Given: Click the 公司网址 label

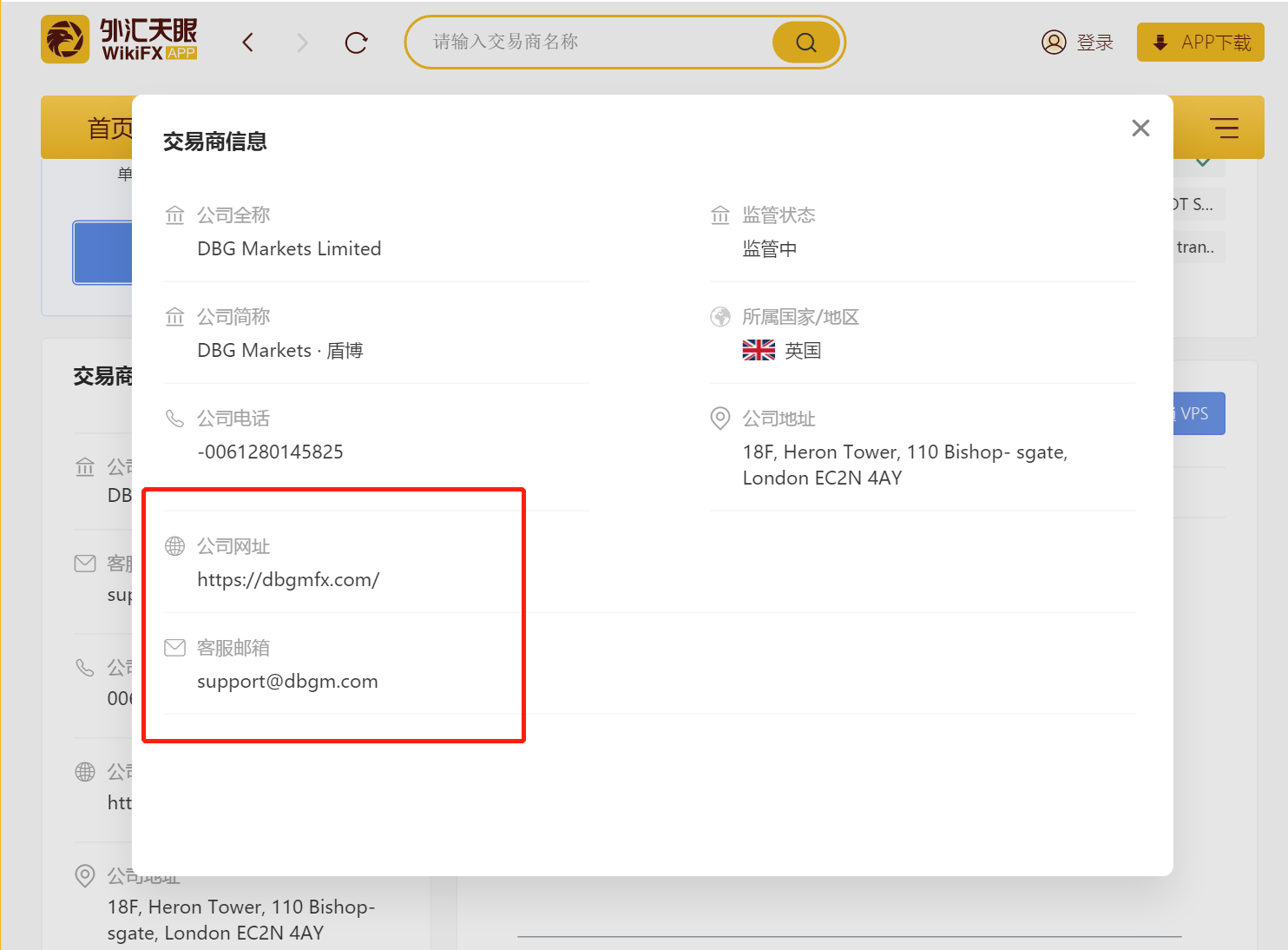Looking at the screenshot, I should 233,546.
